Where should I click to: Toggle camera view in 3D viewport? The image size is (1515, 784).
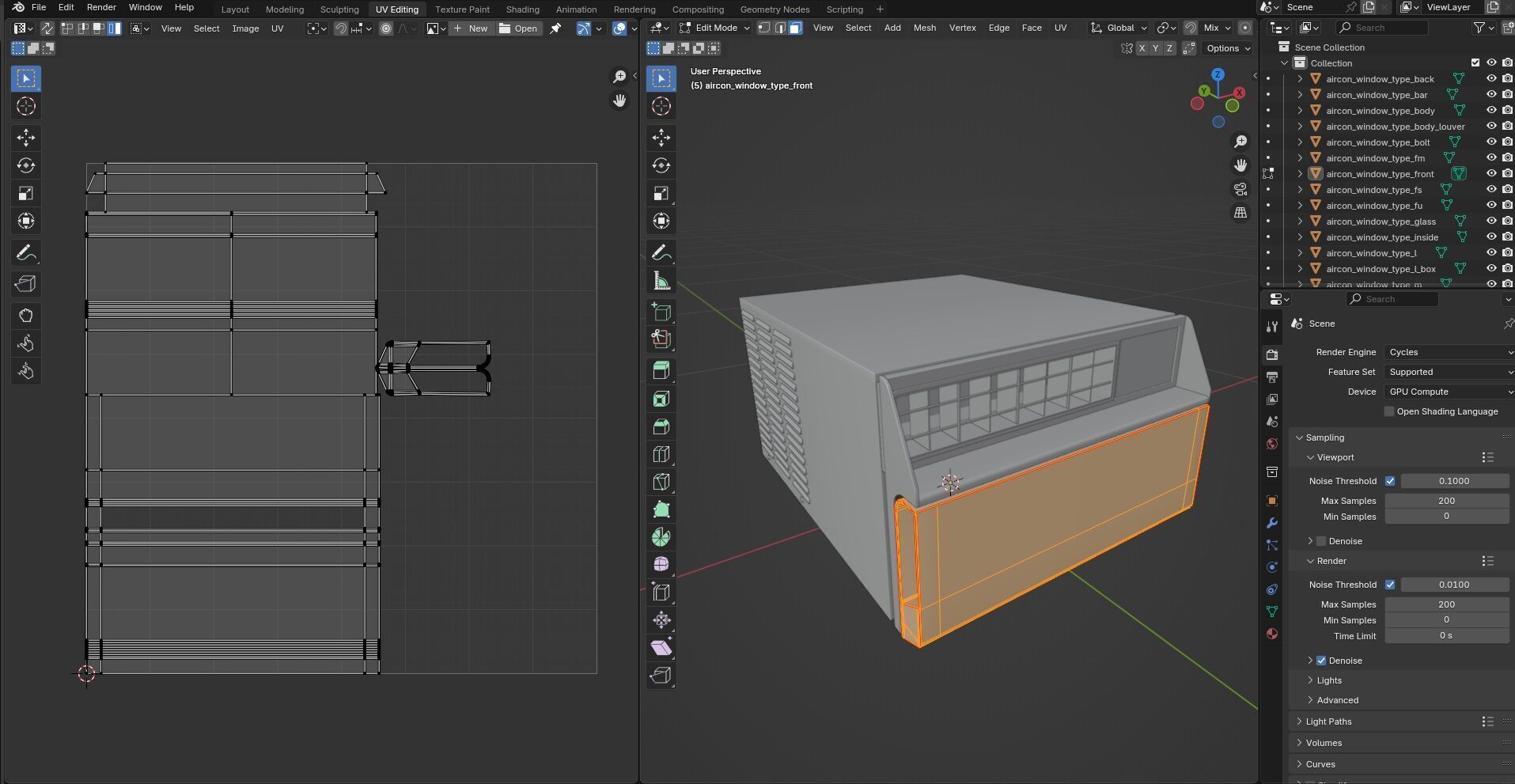pyautogui.click(x=1240, y=189)
